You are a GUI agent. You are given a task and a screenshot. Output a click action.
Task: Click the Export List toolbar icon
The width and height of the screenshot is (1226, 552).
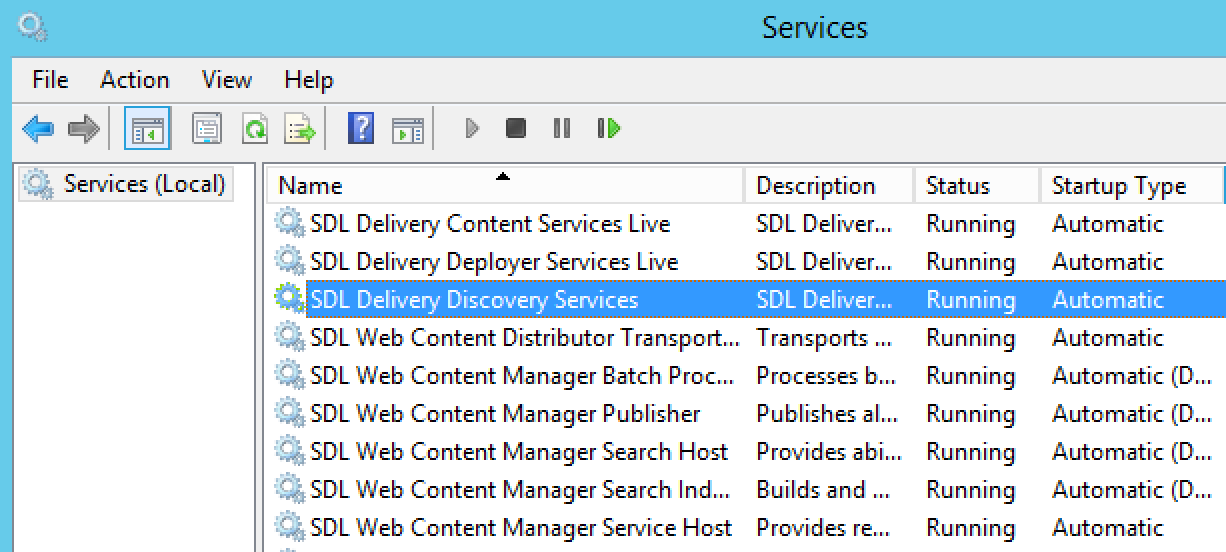pyautogui.click(x=300, y=129)
